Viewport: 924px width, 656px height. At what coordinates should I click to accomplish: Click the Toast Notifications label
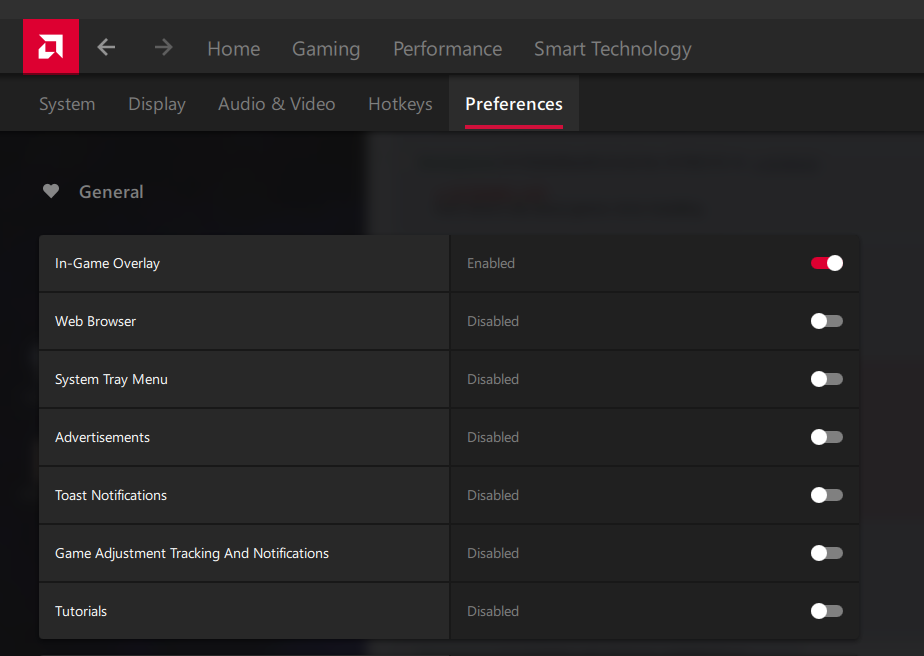pyautogui.click(x=111, y=495)
